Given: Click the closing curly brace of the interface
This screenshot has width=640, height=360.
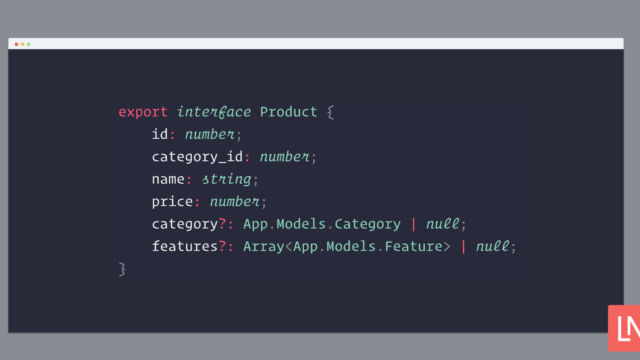Looking at the screenshot, I should tap(122, 269).
